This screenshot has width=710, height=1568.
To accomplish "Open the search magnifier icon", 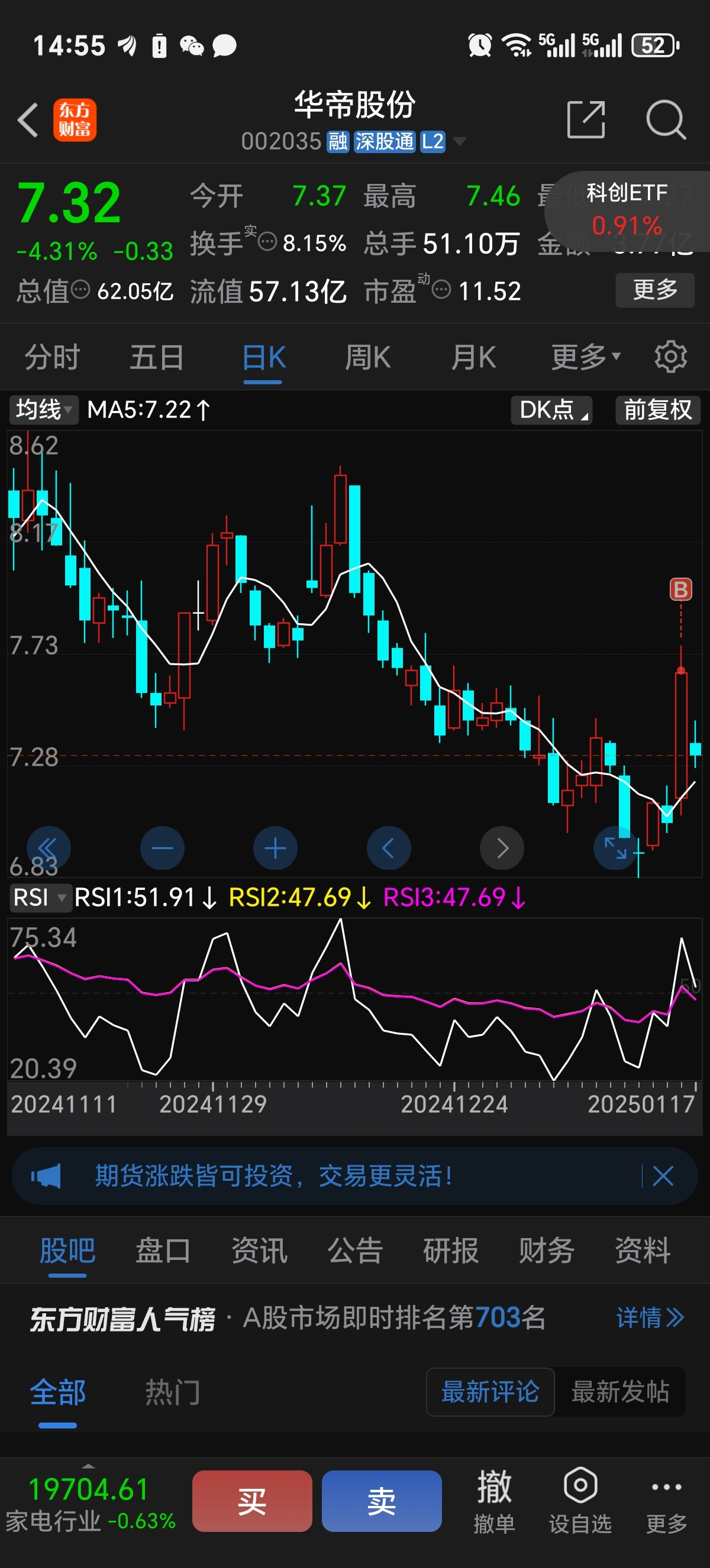I will pyautogui.click(x=666, y=120).
